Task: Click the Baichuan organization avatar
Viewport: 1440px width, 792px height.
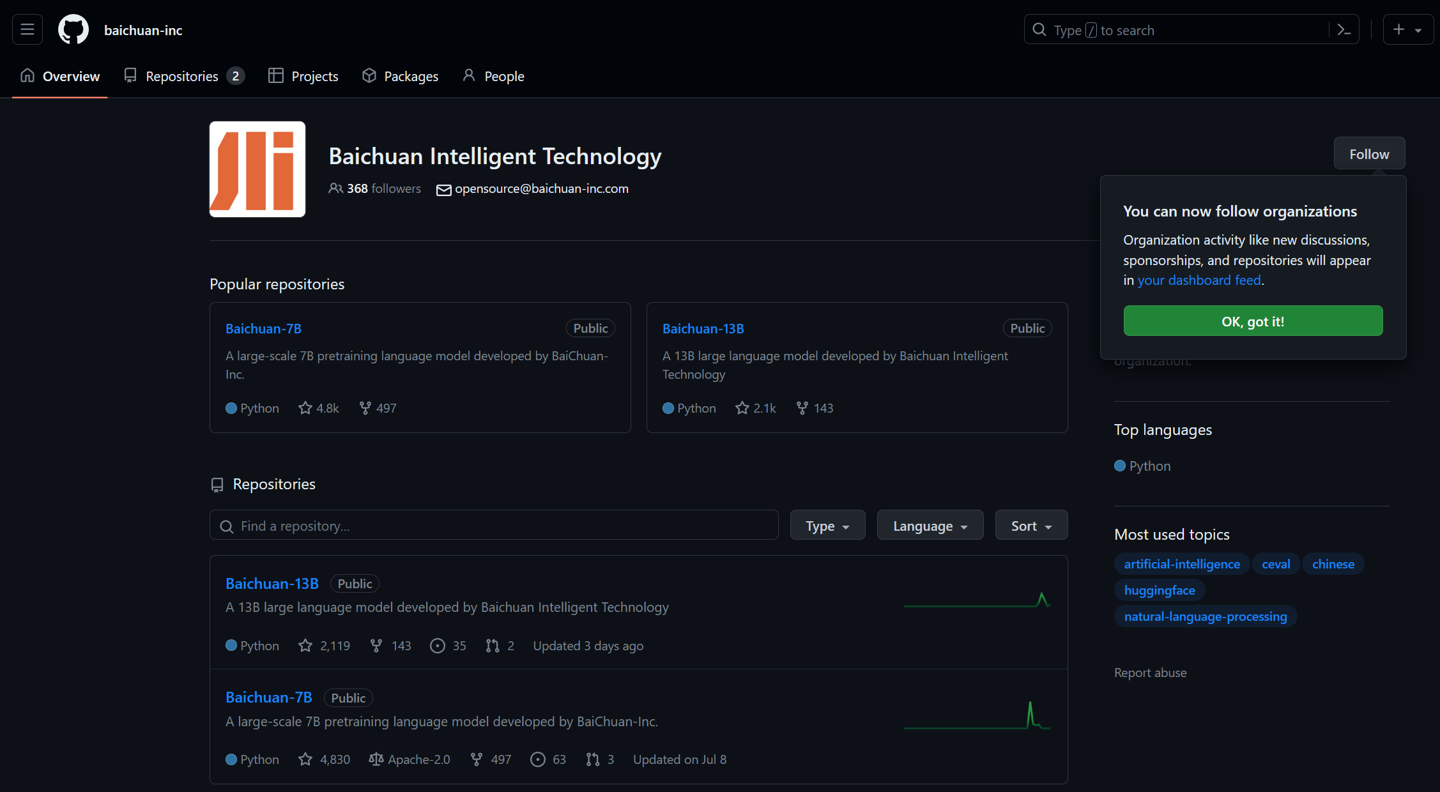Action: 257,169
